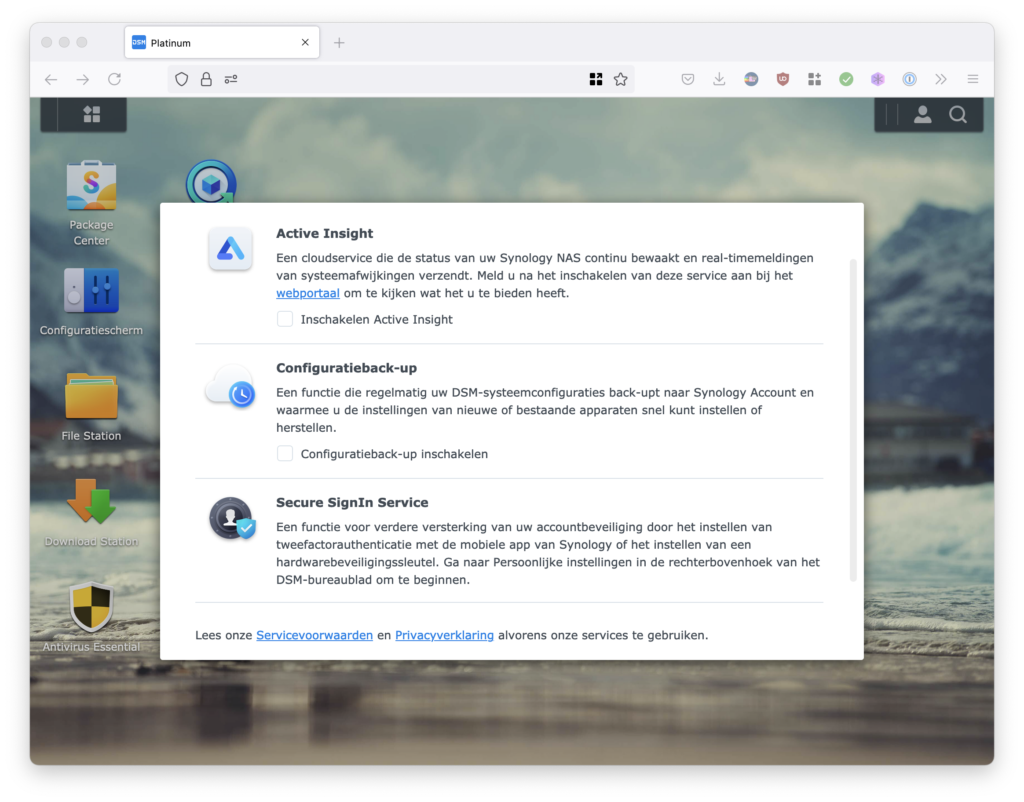
Task: Go back with the browser back arrow
Action: click(51, 80)
